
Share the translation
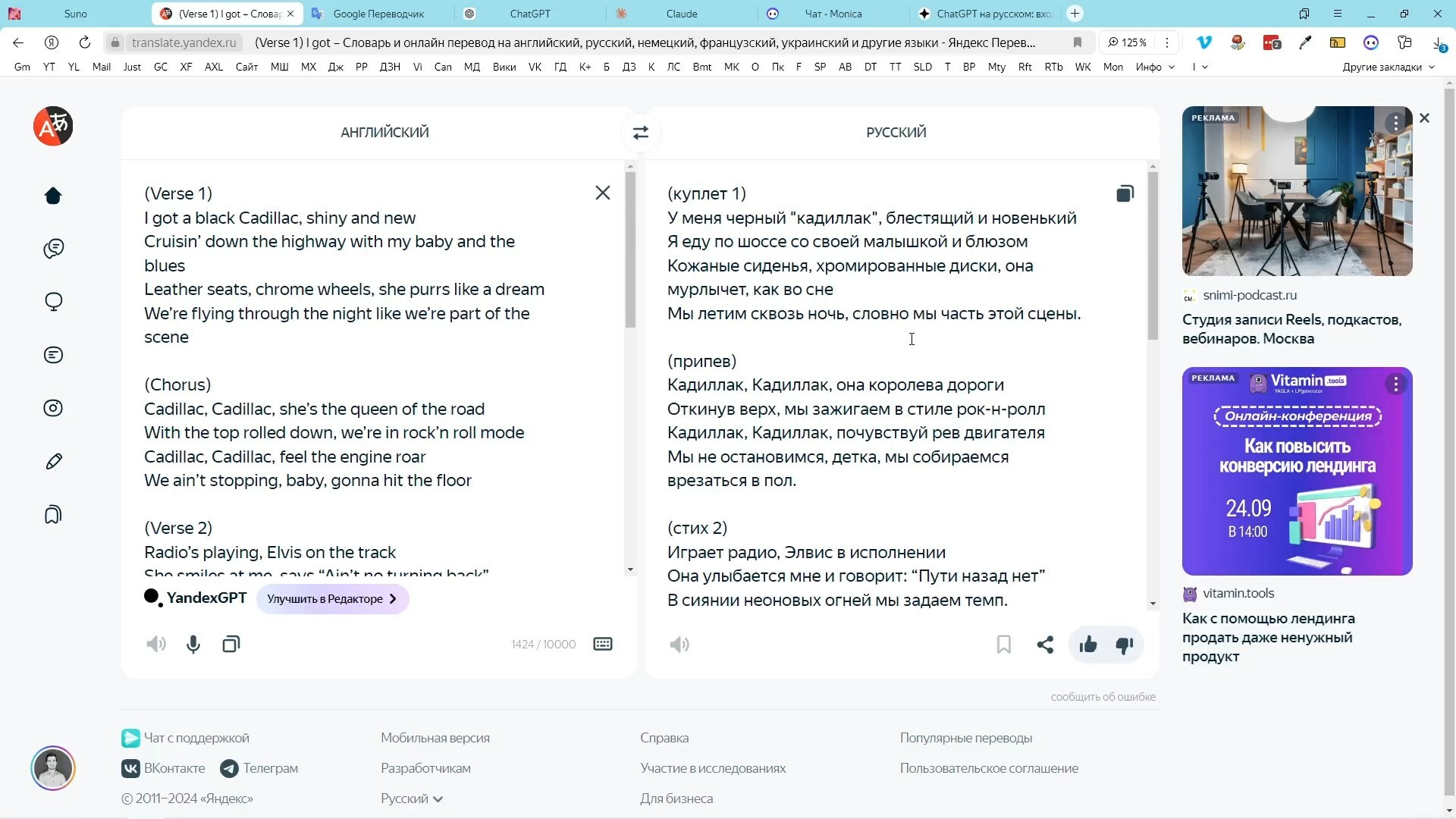(1045, 645)
